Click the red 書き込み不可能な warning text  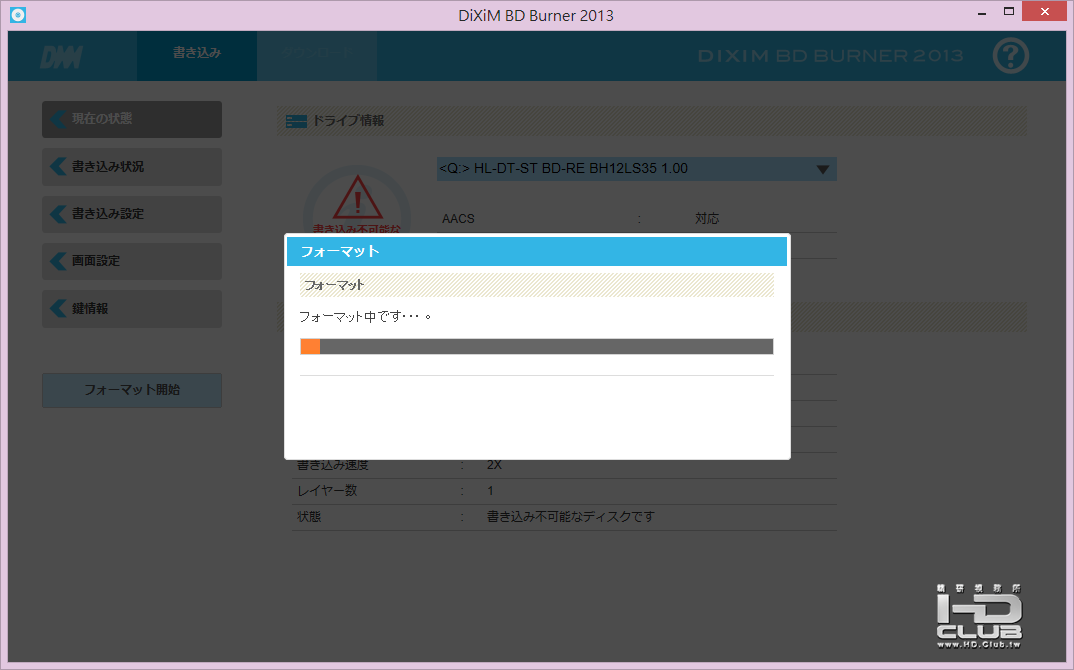coord(357,228)
